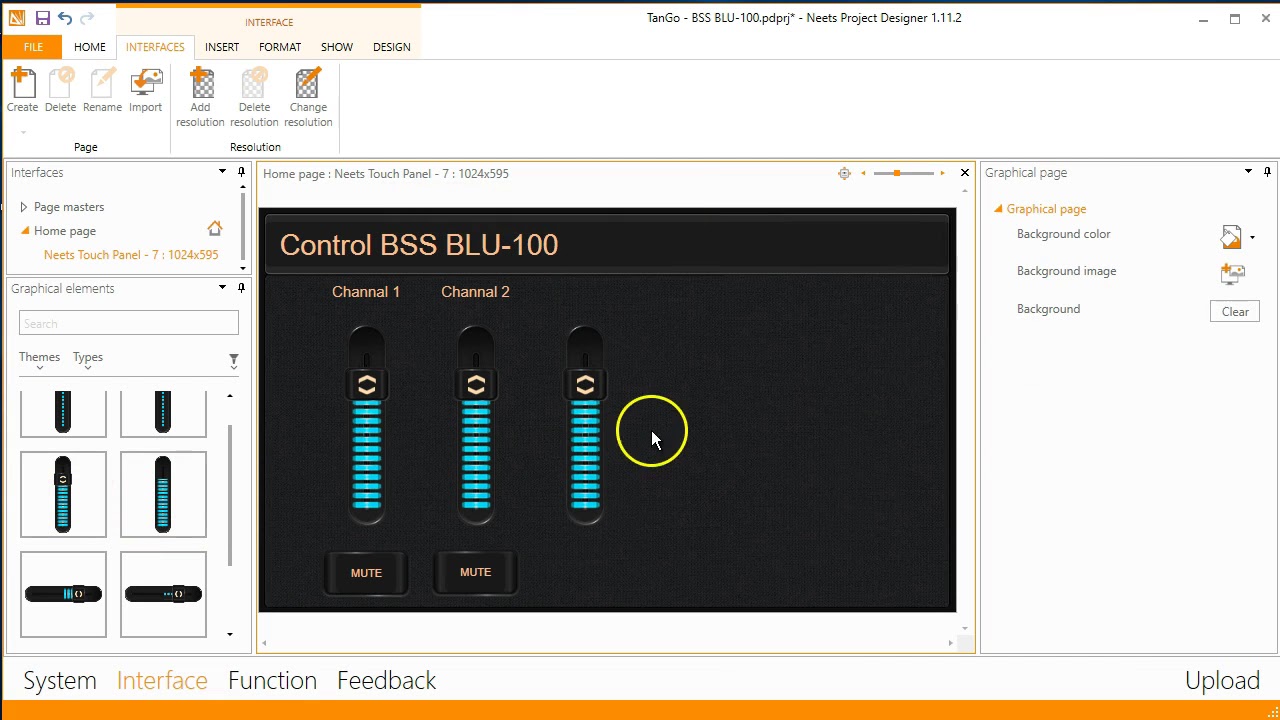Click zoom out arrow left of slider
This screenshot has height=720, width=1280.
864,173
